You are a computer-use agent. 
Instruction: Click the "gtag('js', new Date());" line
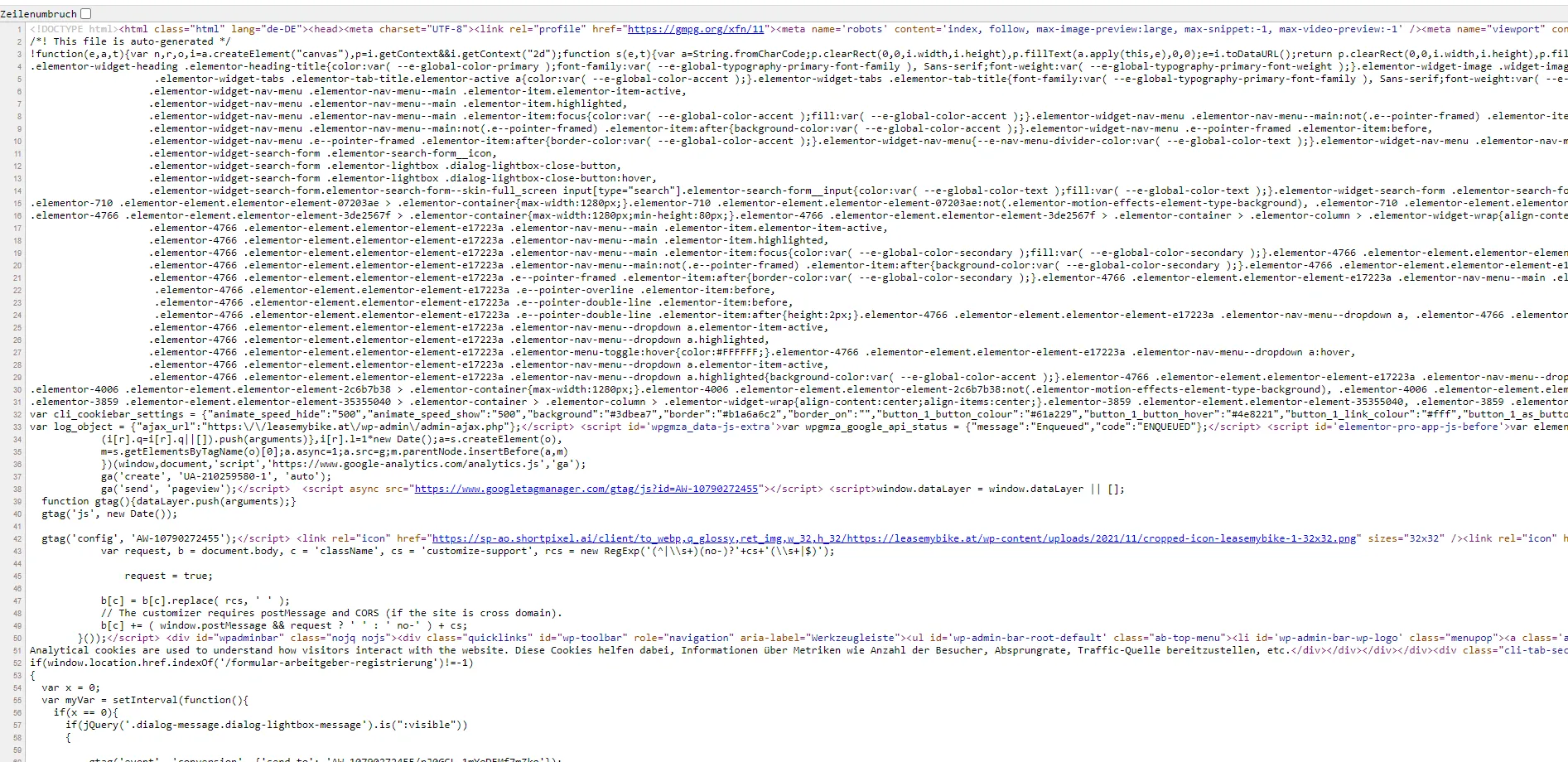coord(109,514)
